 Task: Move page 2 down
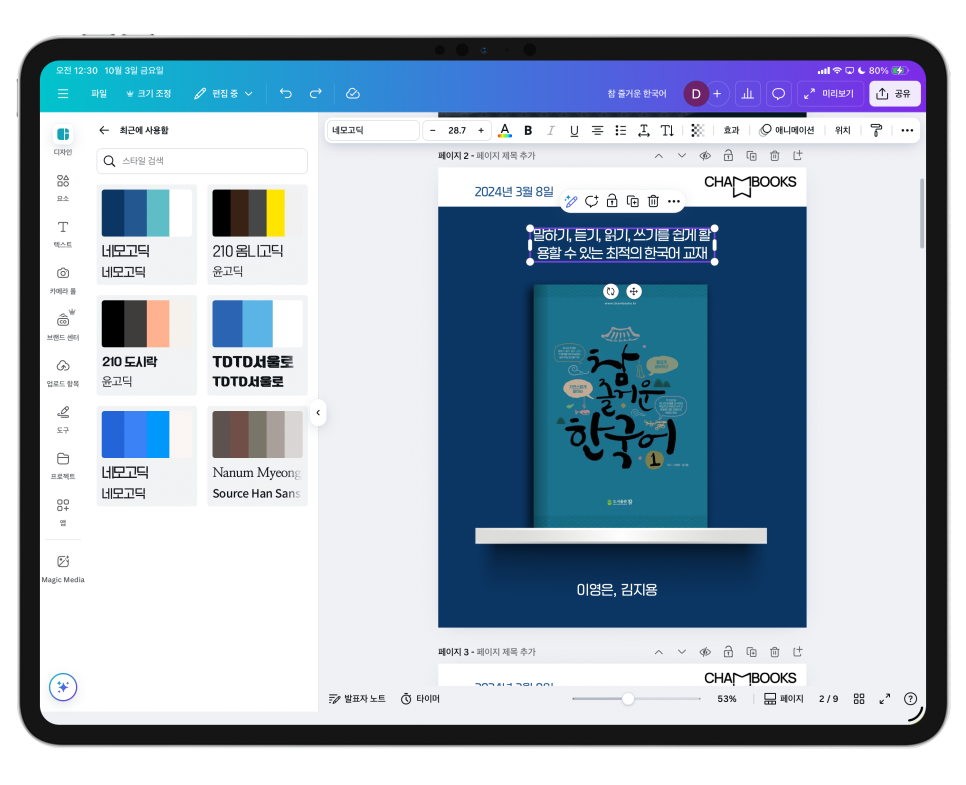[x=682, y=156]
